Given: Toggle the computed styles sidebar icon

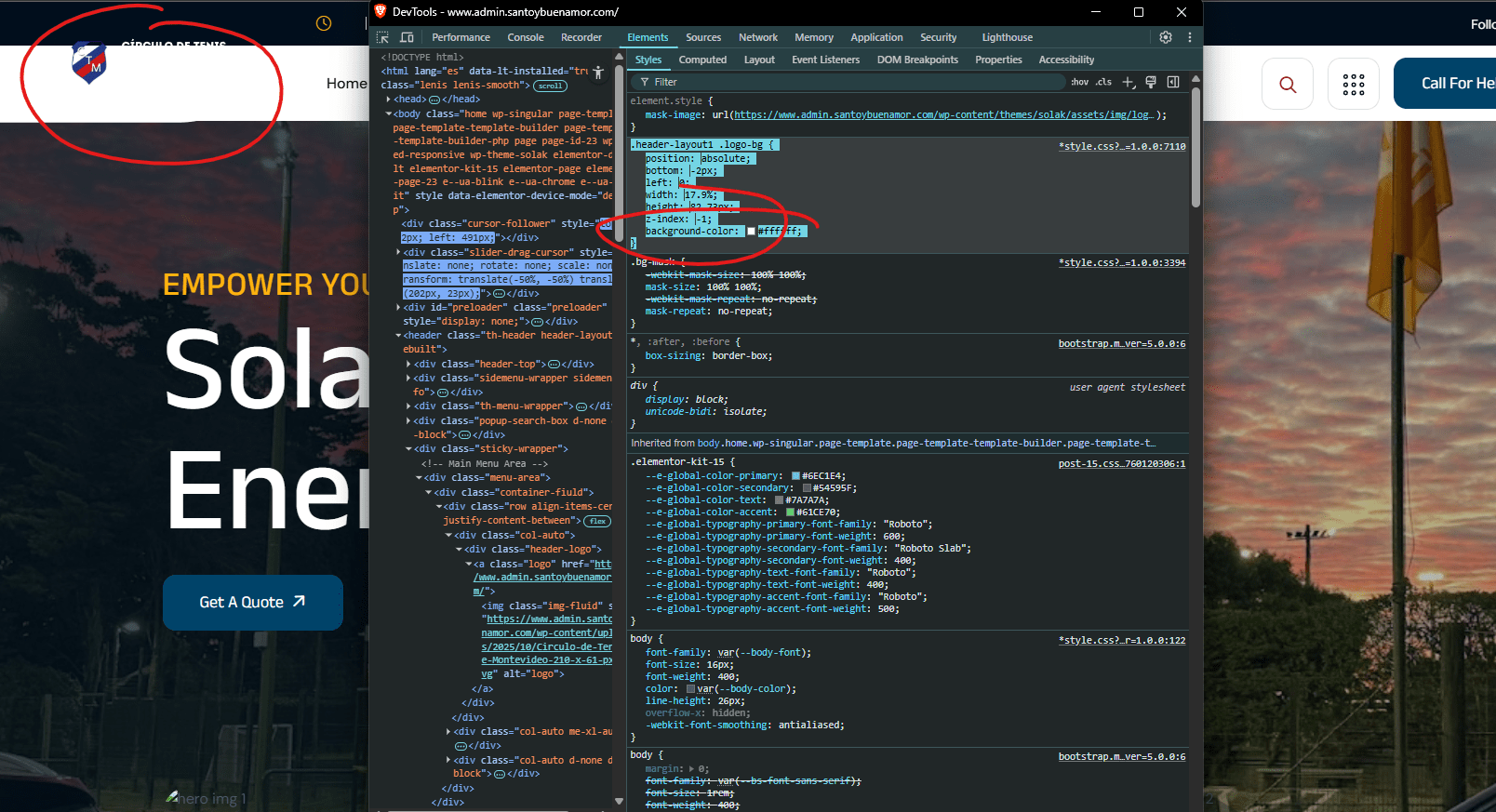Looking at the screenshot, I should [1173, 82].
